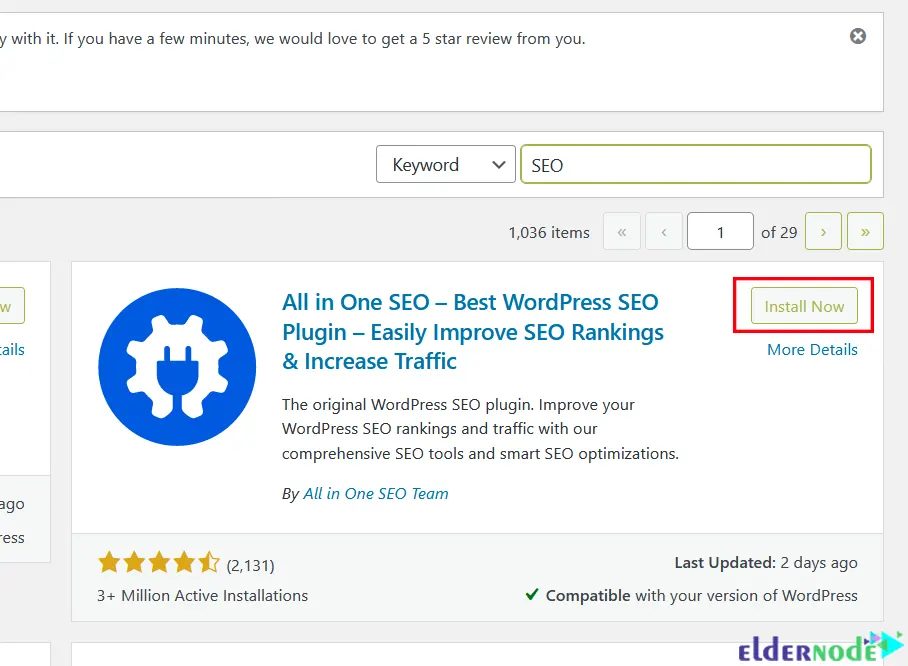Click the All in One SEO plugin logo
This screenshot has width=908, height=666.
[x=176, y=367]
